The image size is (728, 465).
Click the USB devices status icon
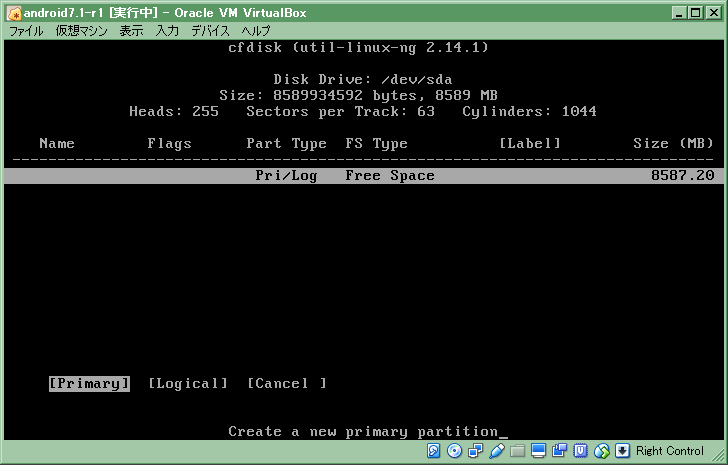click(x=496, y=451)
